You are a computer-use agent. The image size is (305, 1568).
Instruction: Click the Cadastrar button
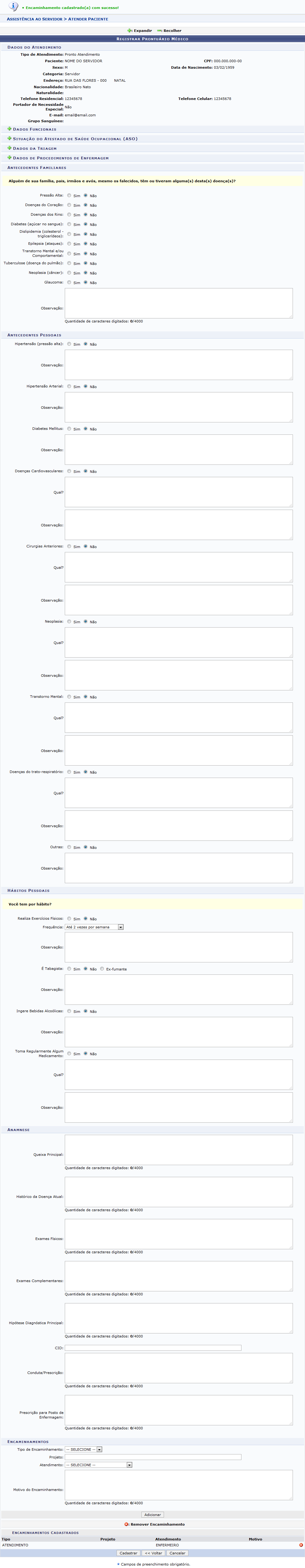click(129, 1553)
